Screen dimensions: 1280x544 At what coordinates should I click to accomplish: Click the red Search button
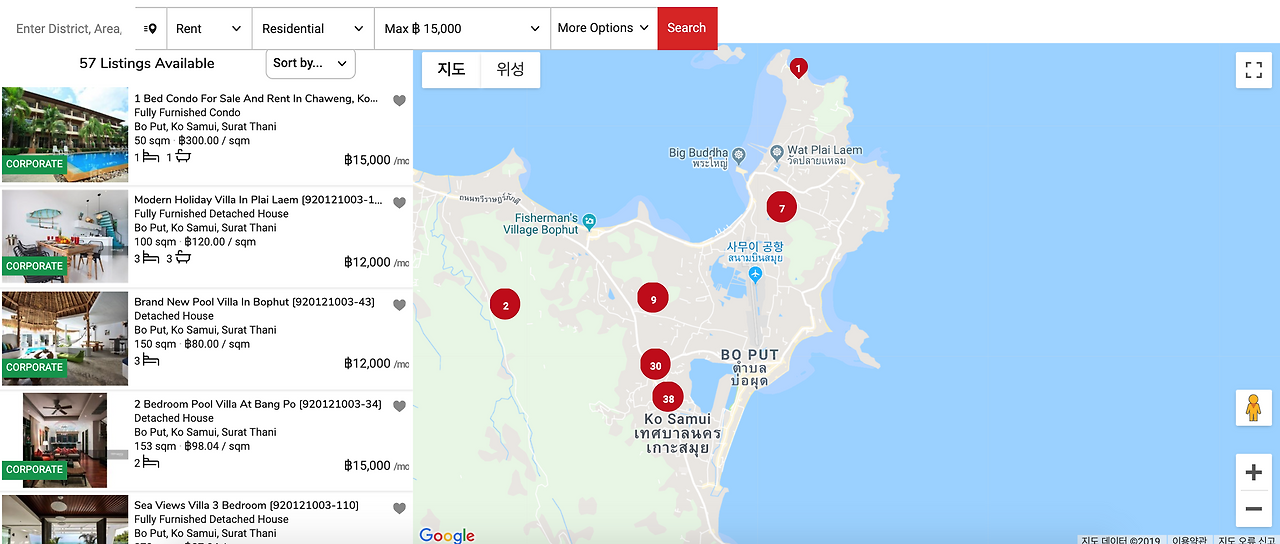(x=687, y=28)
